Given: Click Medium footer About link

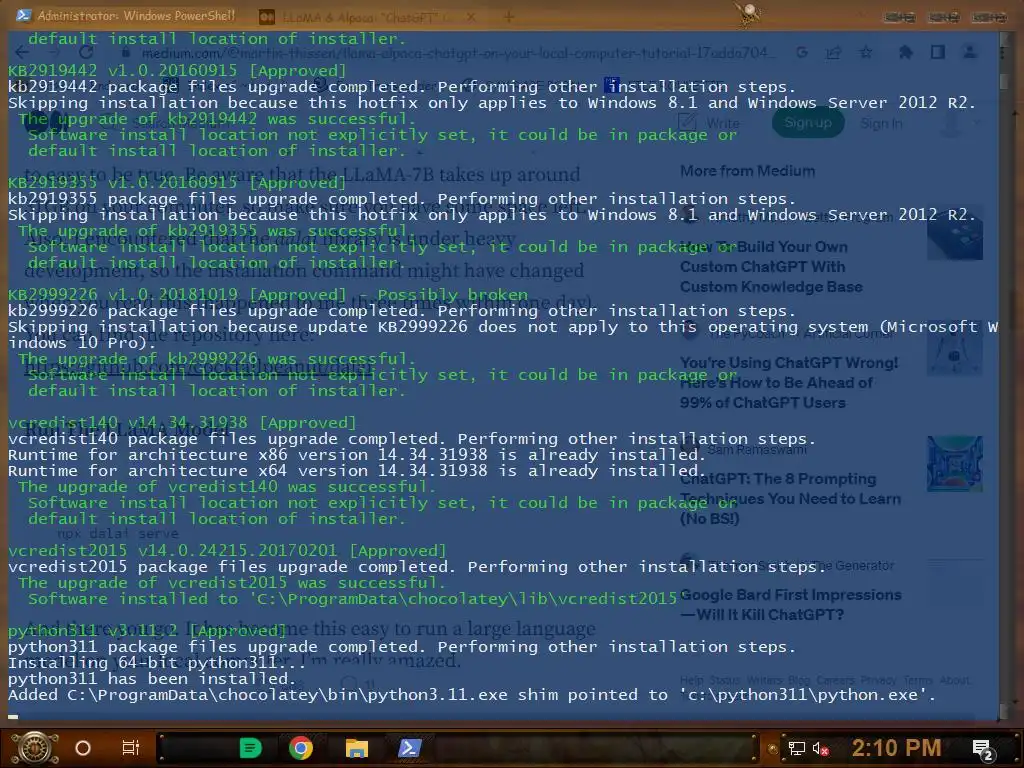Looking at the screenshot, I should pos(954,680).
